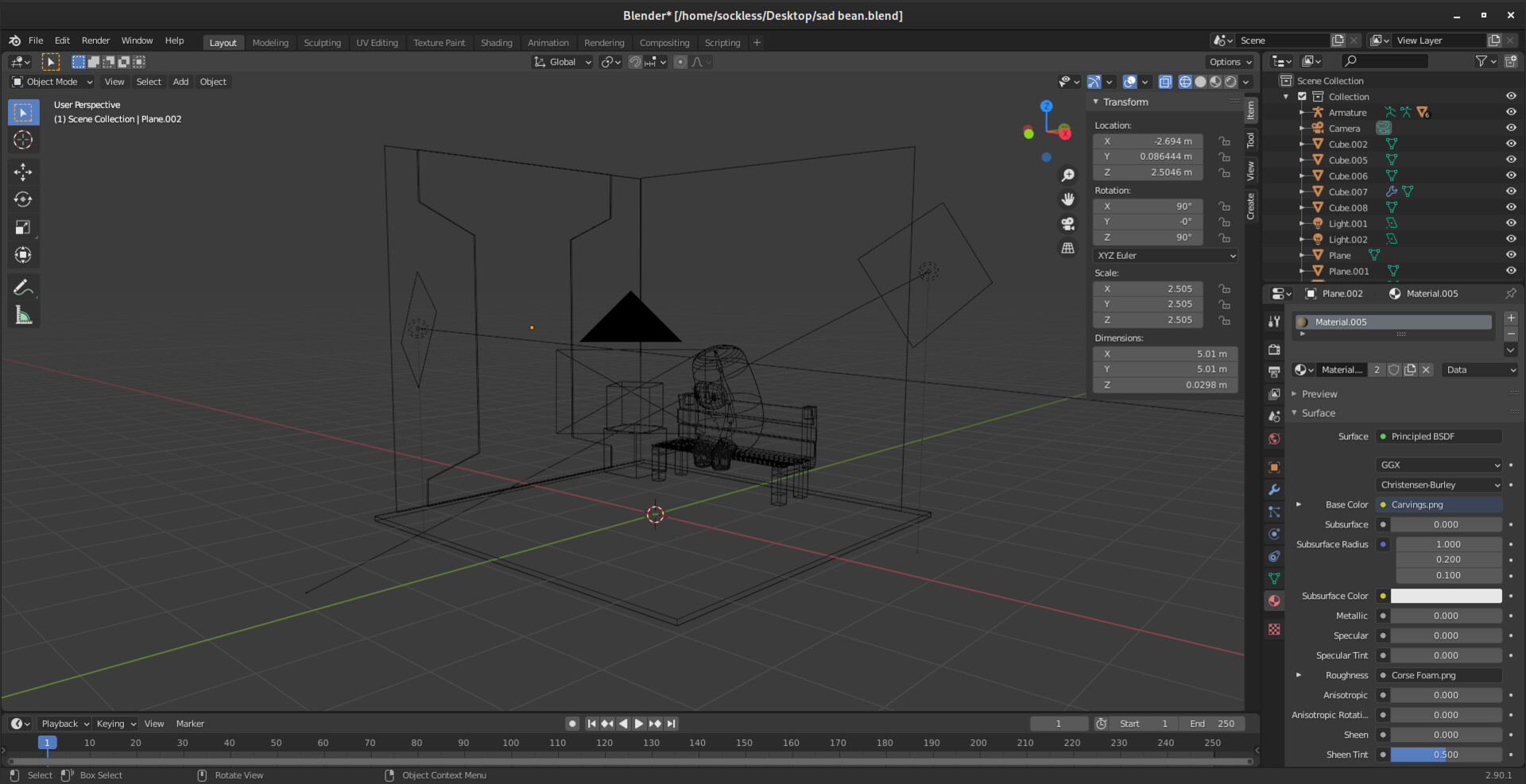Hide Cube.005 in the outliner
This screenshot has width=1526, height=784.
coord(1510,160)
